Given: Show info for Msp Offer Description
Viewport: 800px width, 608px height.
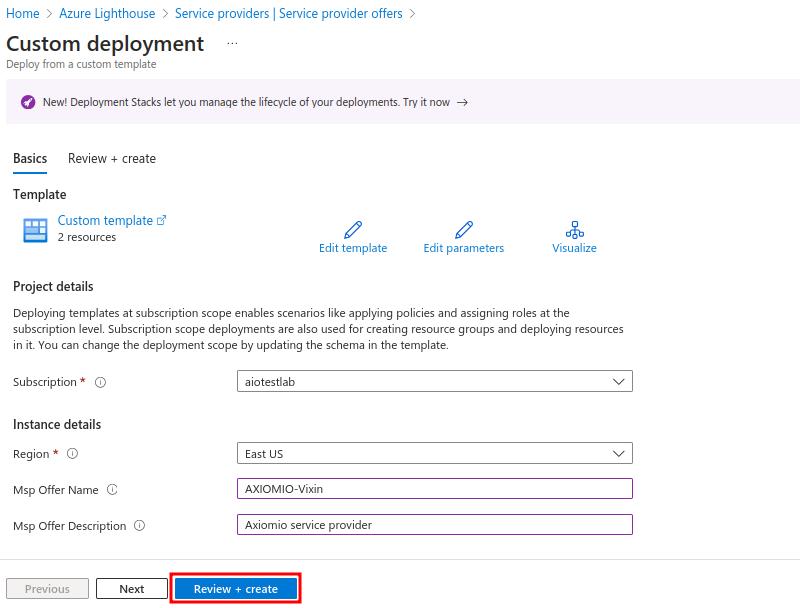Looking at the screenshot, I should pyautogui.click(x=139, y=526).
